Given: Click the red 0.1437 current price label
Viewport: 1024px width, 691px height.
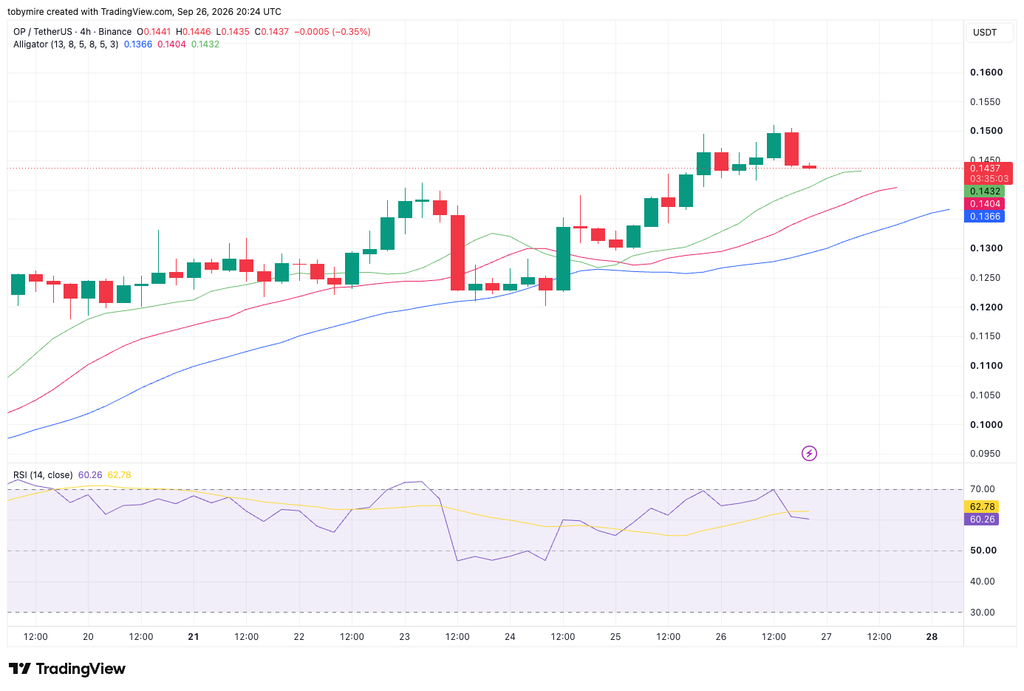Looking at the screenshot, I should tap(985, 169).
